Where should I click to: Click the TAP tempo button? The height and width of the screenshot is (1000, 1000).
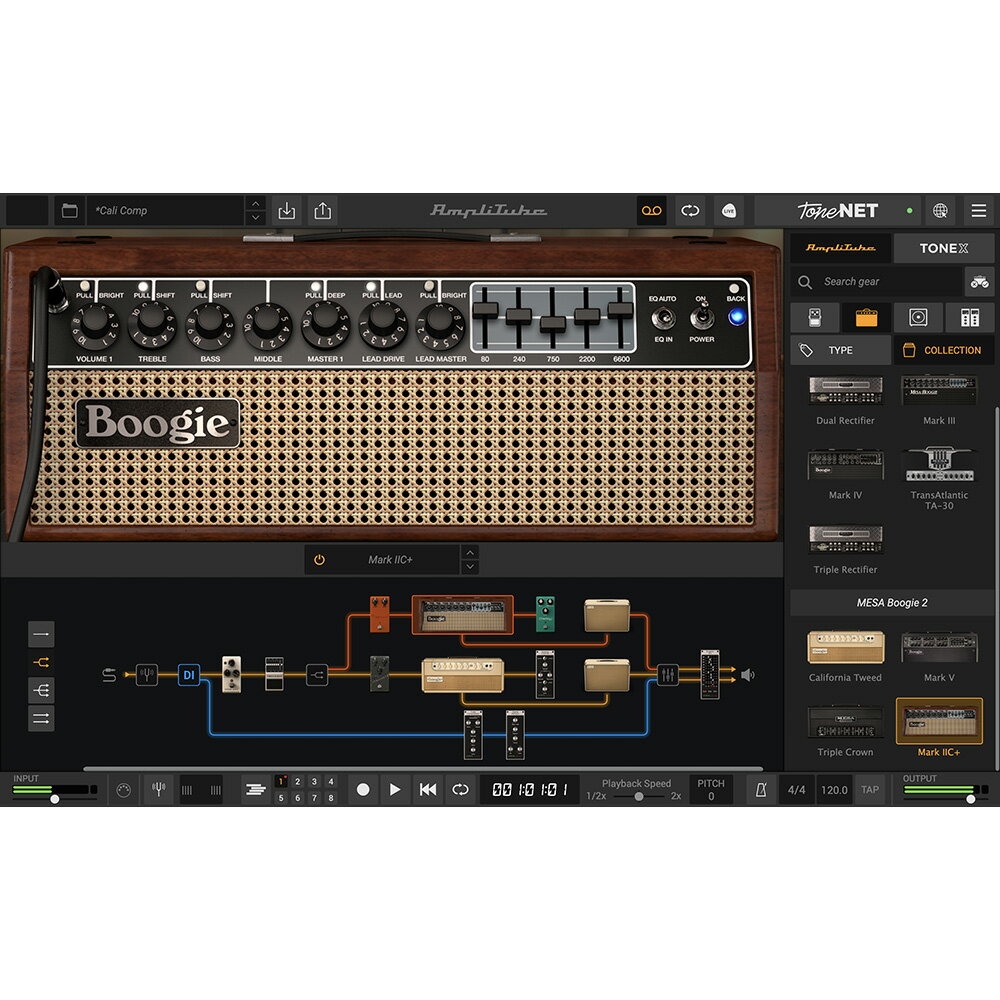(x=870, y=790)
